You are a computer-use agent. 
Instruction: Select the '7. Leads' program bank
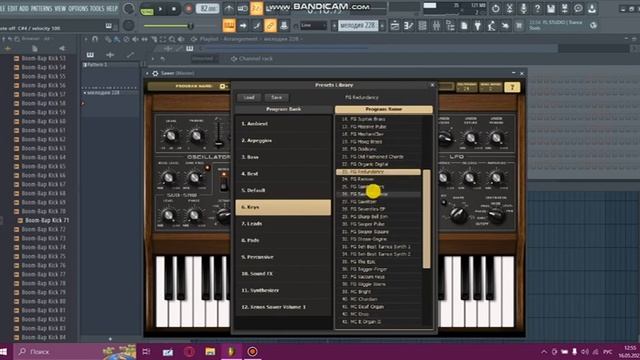283,224
